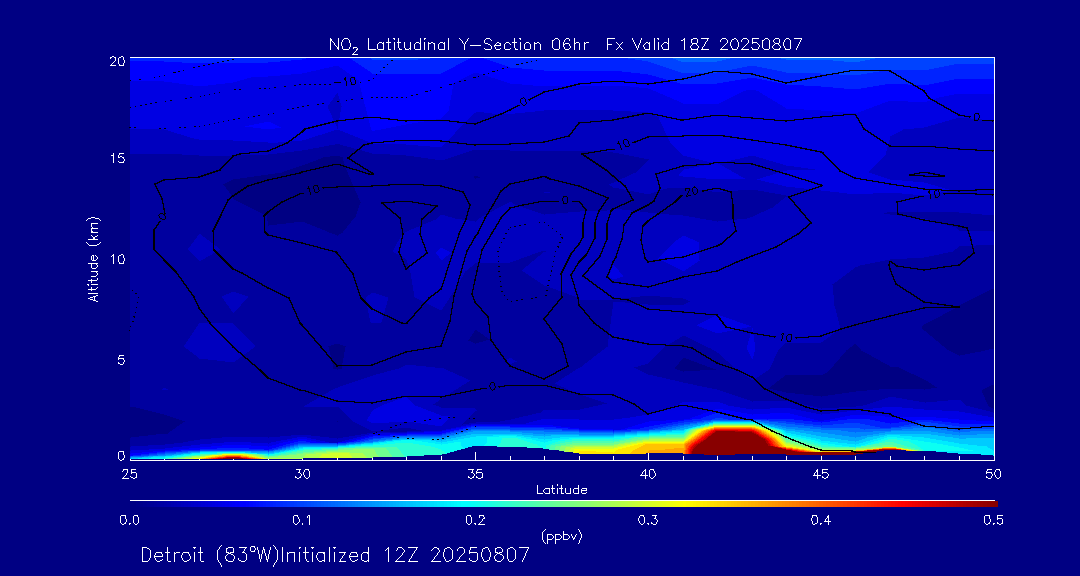Click colorbar tick label 0.3
1080x576 pixels.
coord(648,521)
